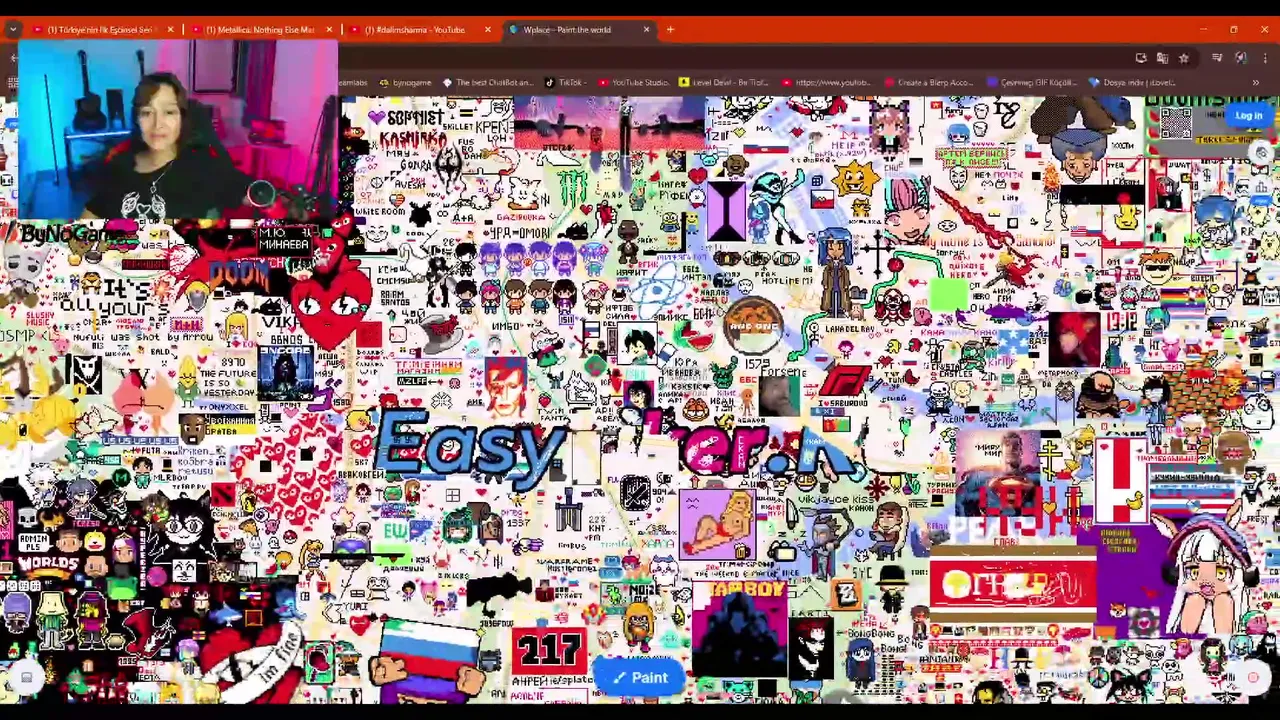This screenshot has height=720, width=1280.
Task: Expand the bookmarks overflow chevron
Action: click(x=1255, y=82)
